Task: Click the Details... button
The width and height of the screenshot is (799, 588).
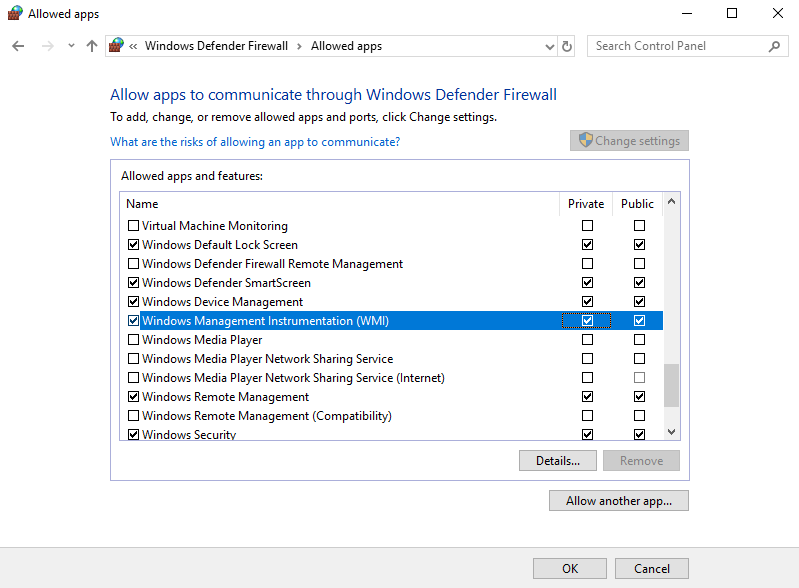Action: click(557, 461)
